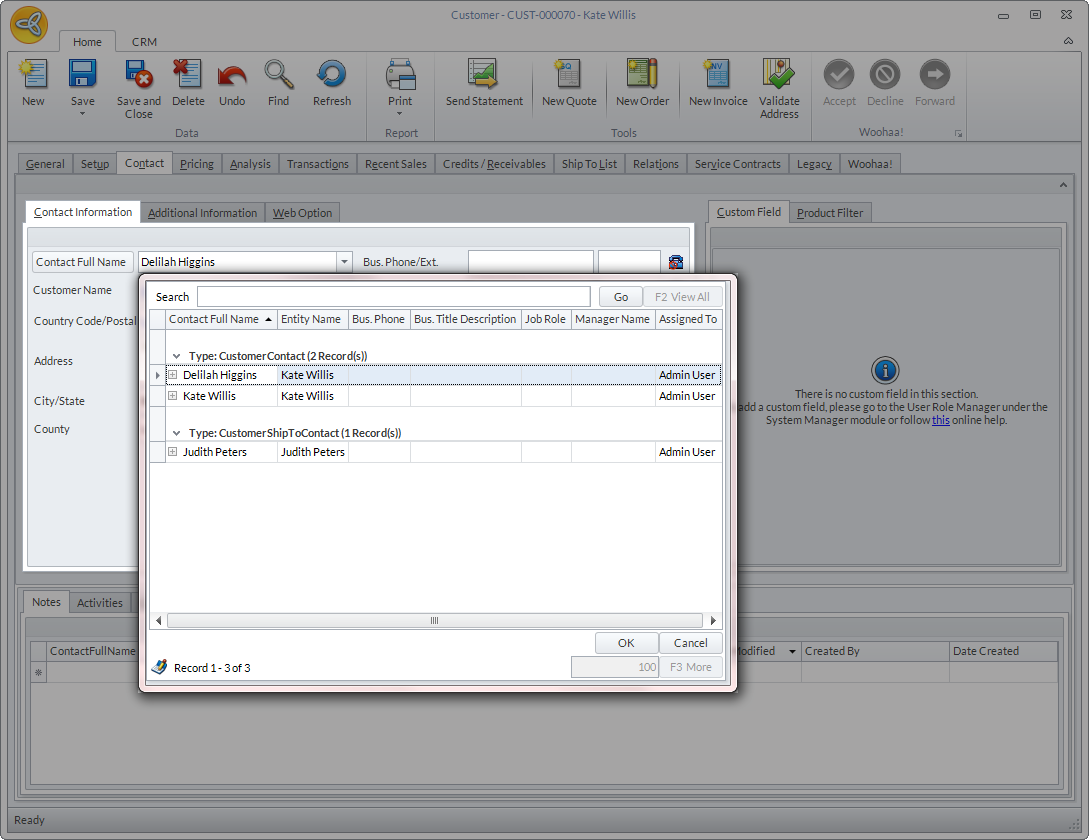Screen dimensions: 1089x840
Task: Click the Refresh icon in ribbon
Action: tap(331, 75)
